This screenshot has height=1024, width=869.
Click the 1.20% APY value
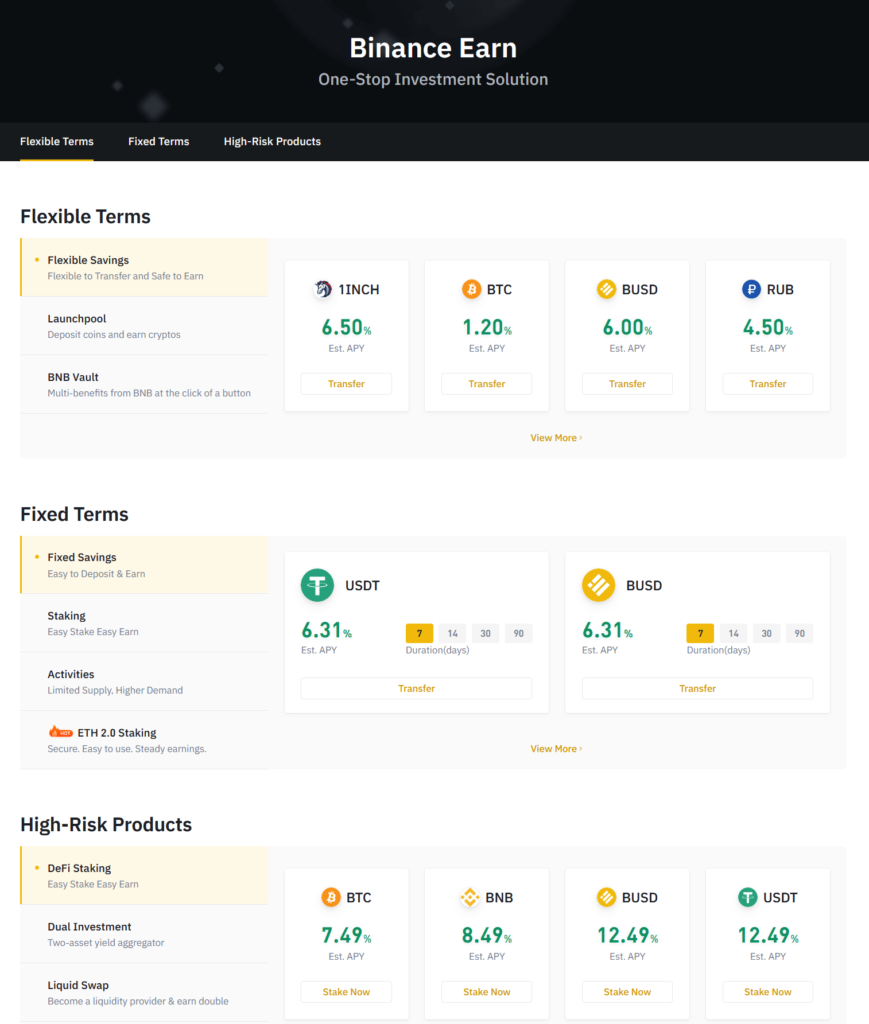pos(486,327)
